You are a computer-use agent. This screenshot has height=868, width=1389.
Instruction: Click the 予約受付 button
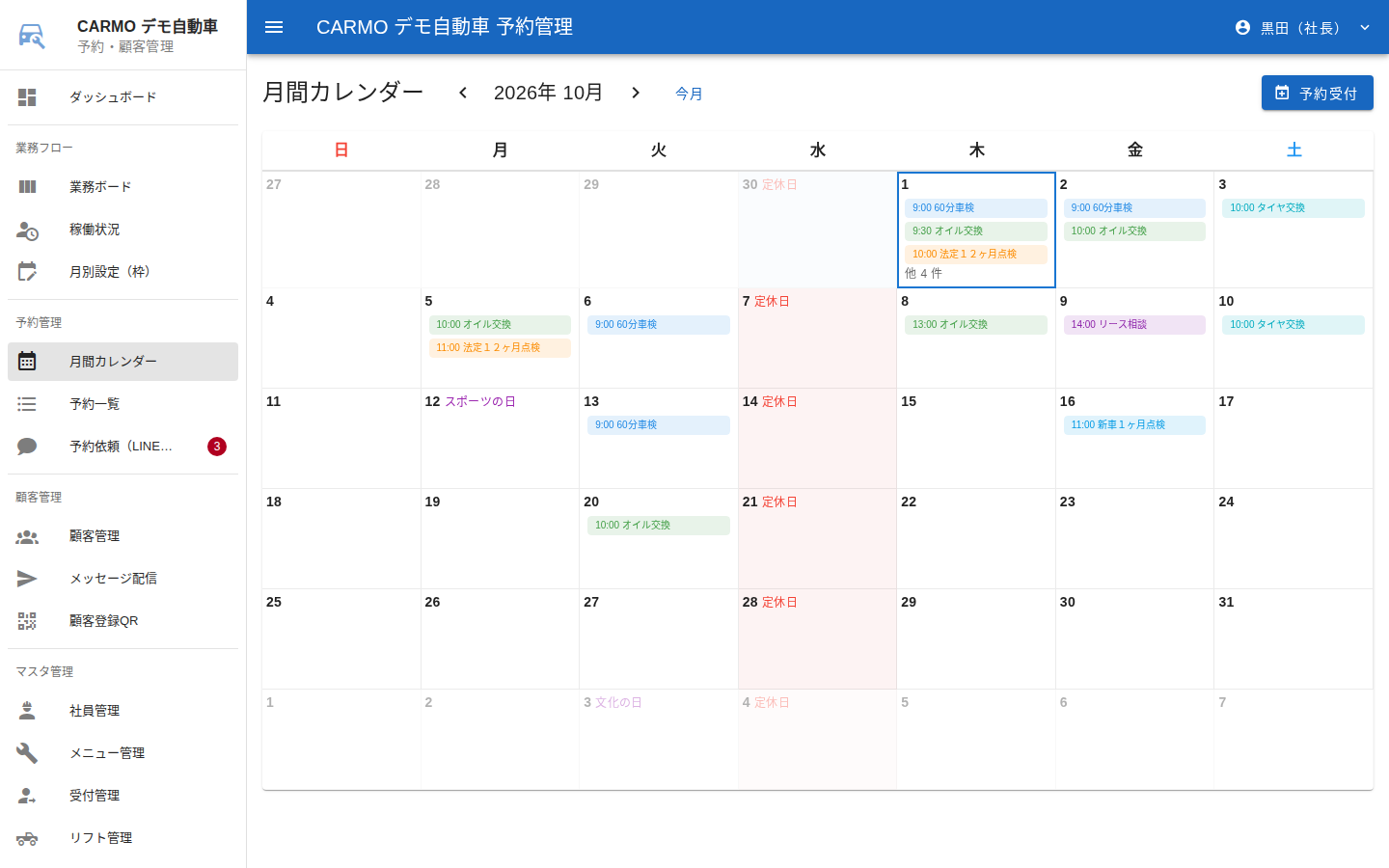(x=1318, y=93)
